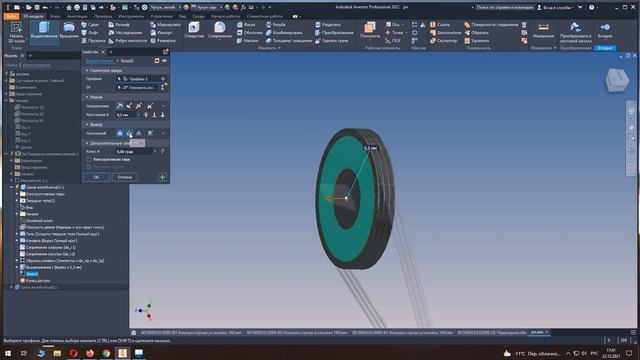Click the Точка (Point) work feature
The height and width of the screenshot is (360, 640).
[x=394, y=33]
